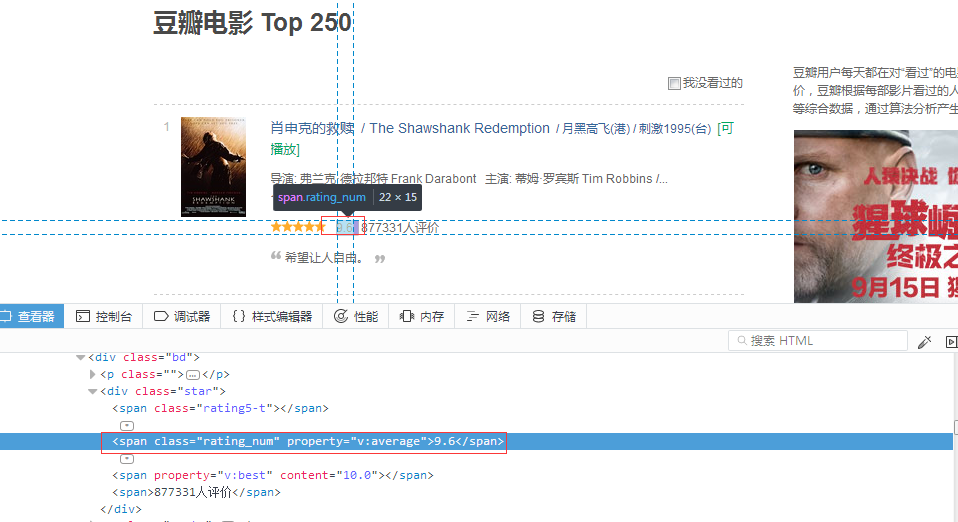Viewport: 958px width, 522px height.
Task: Select the span property="v:best" line
Action: (272, 475)
